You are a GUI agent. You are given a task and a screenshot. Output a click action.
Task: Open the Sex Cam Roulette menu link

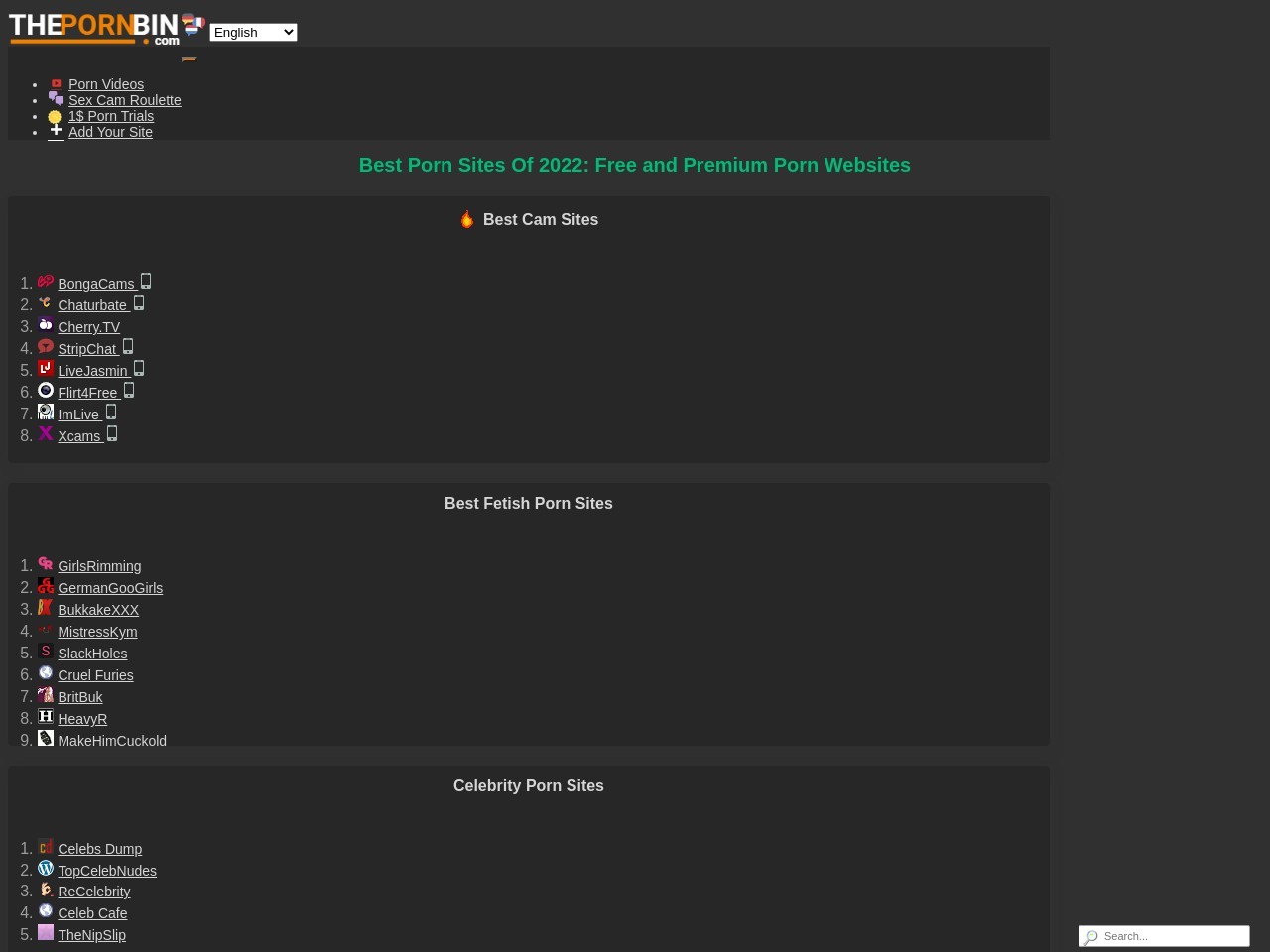coord(125,100)
